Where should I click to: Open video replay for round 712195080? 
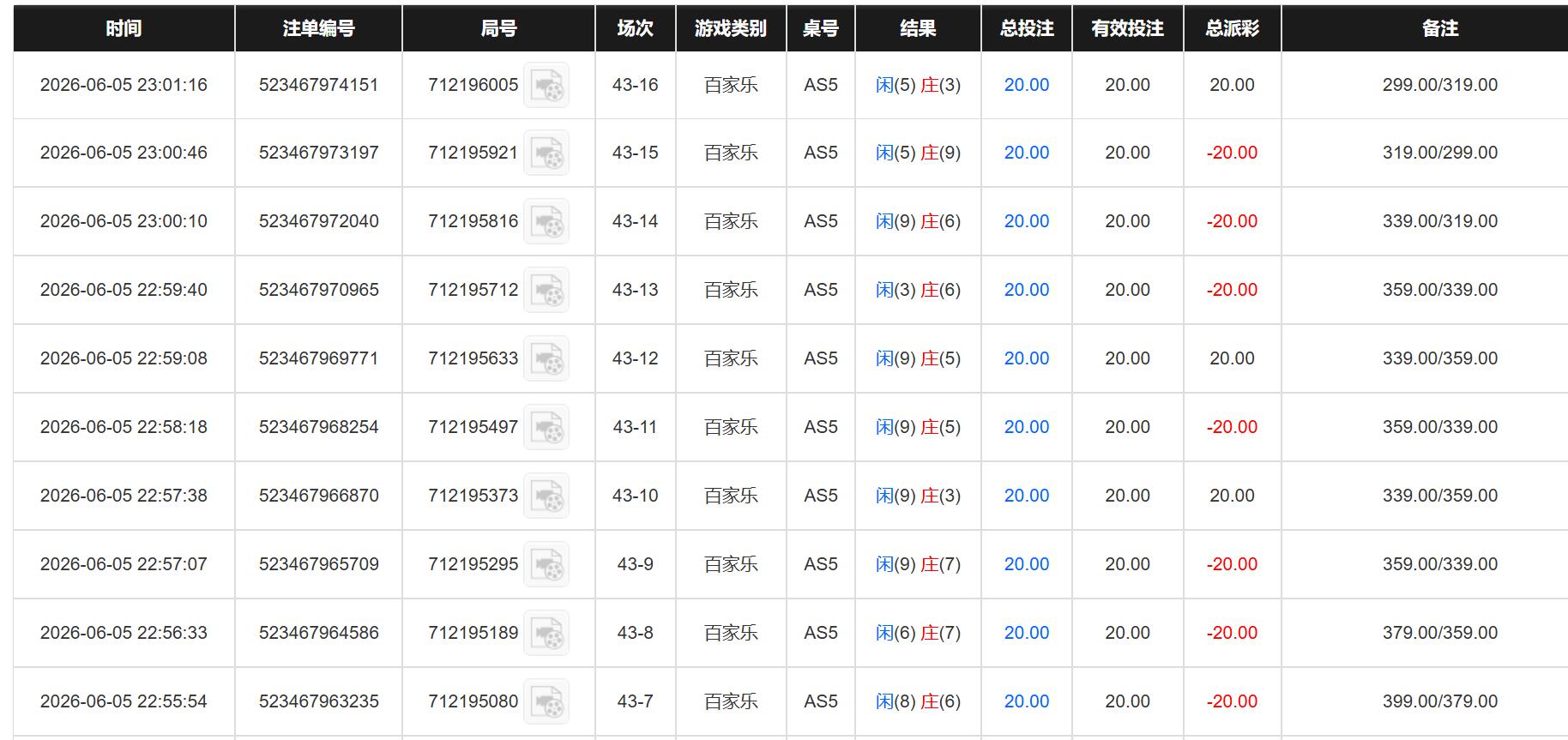click(x=546, y=702)
